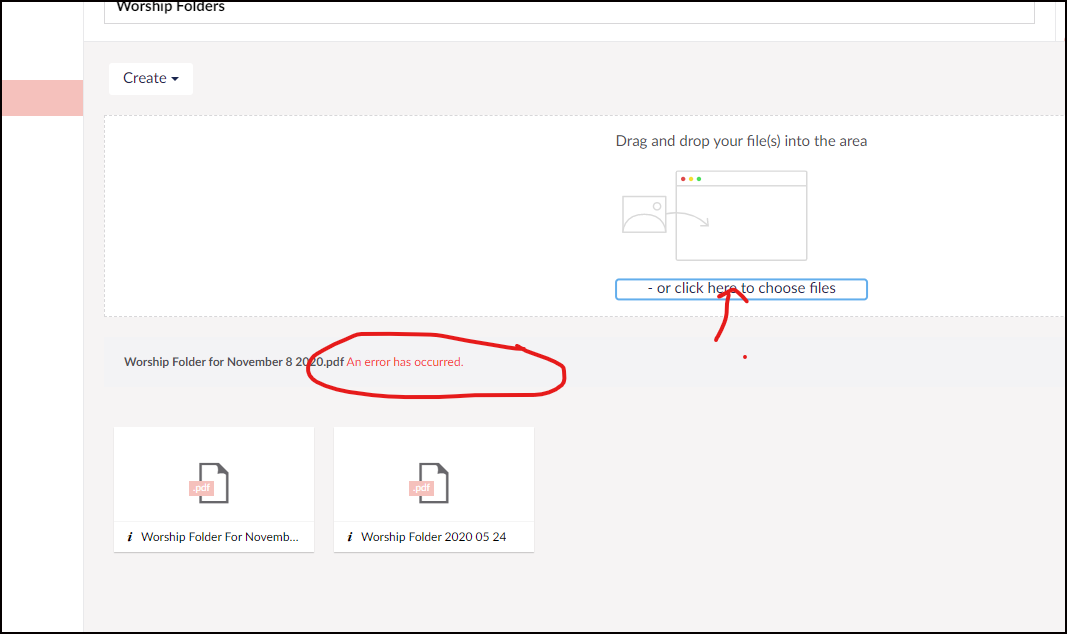The width and height of the screenshot is (1067, 634).
Task: Focus the Worship Folders text field
Action: pos(568,9)
